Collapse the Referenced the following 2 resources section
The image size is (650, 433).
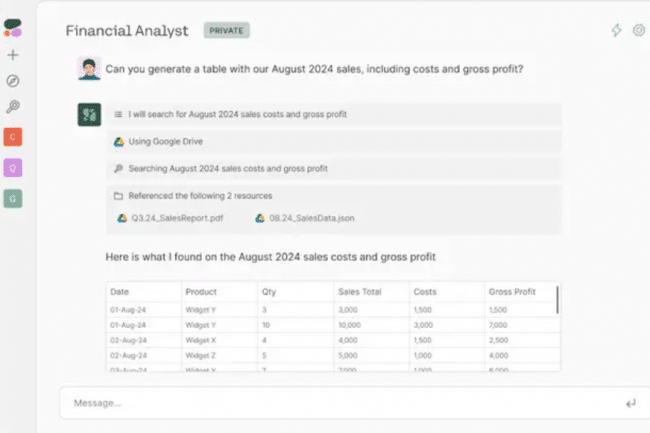(x=334, y=196)
